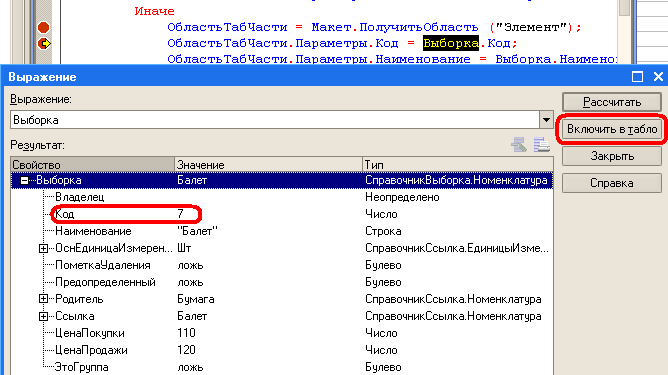Screen dimensions: 668x375
Task: Click the first small icon above the result table
Action: [x=518, y=145]
